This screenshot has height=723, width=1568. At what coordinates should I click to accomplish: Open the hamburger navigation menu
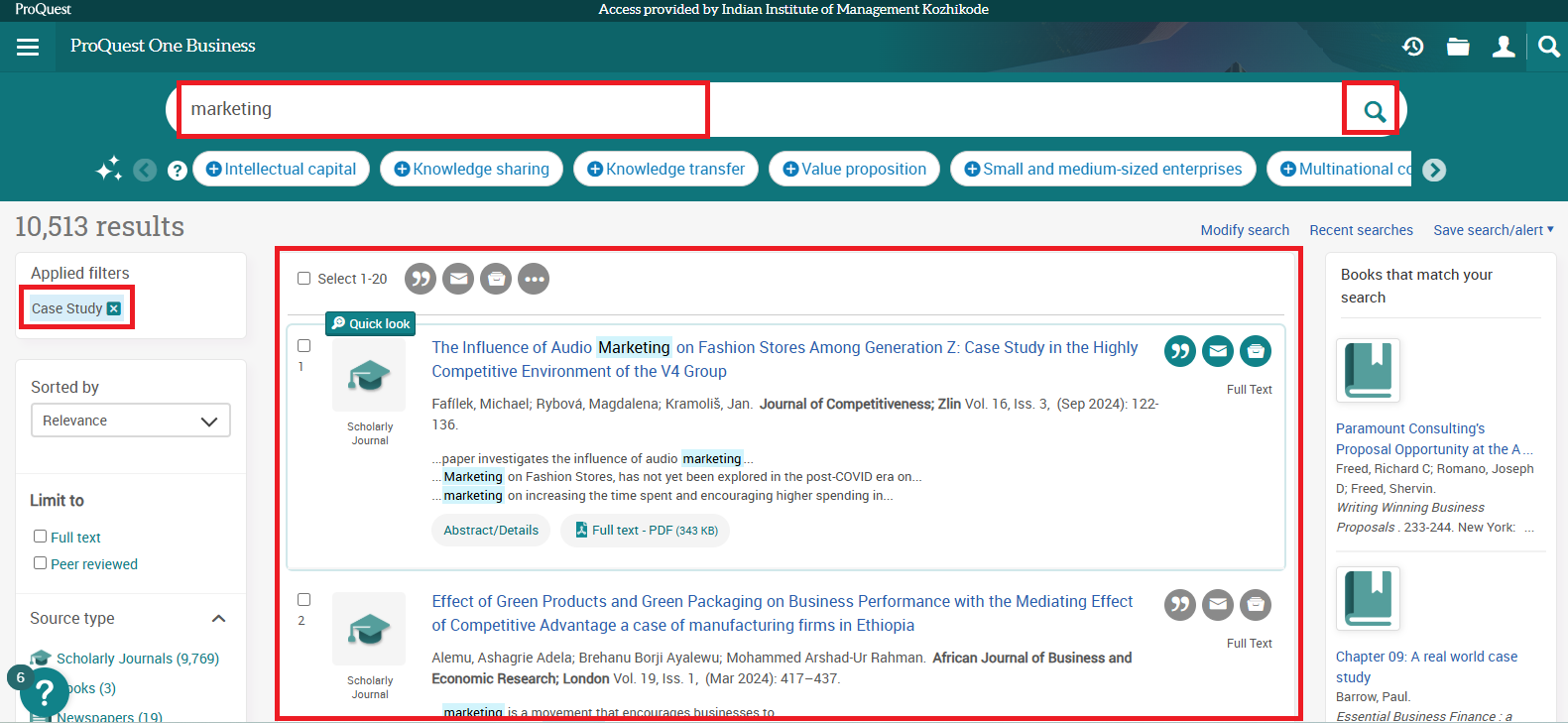click(x=28, y=47)
